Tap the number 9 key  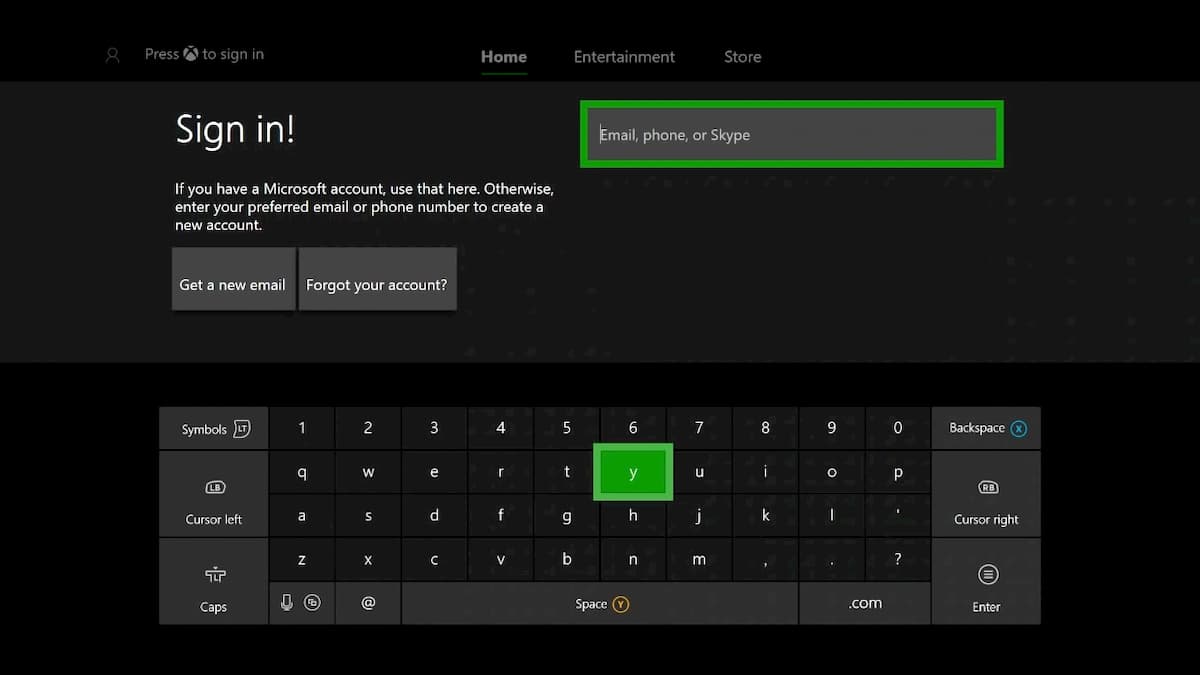832,428
